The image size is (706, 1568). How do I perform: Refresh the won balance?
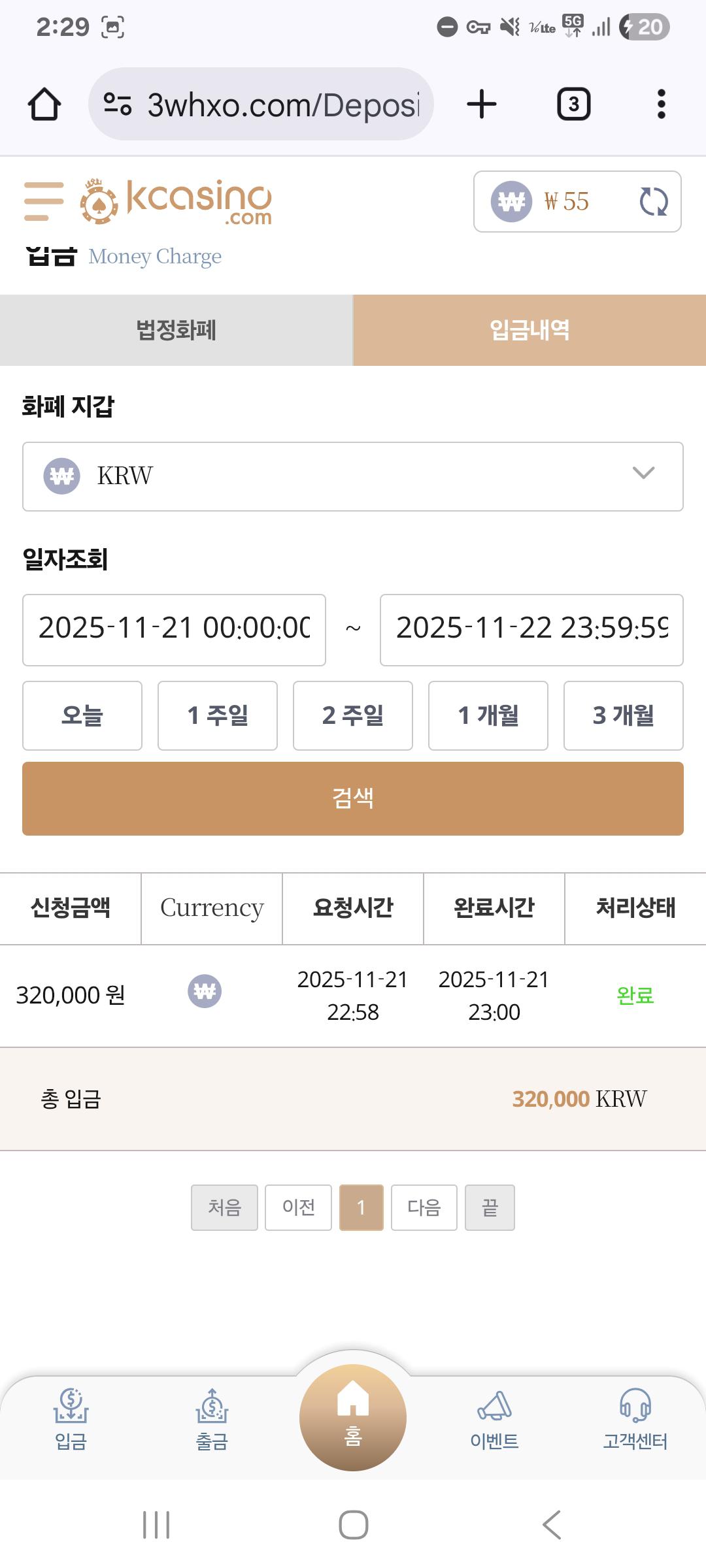[x=653, y=201]
